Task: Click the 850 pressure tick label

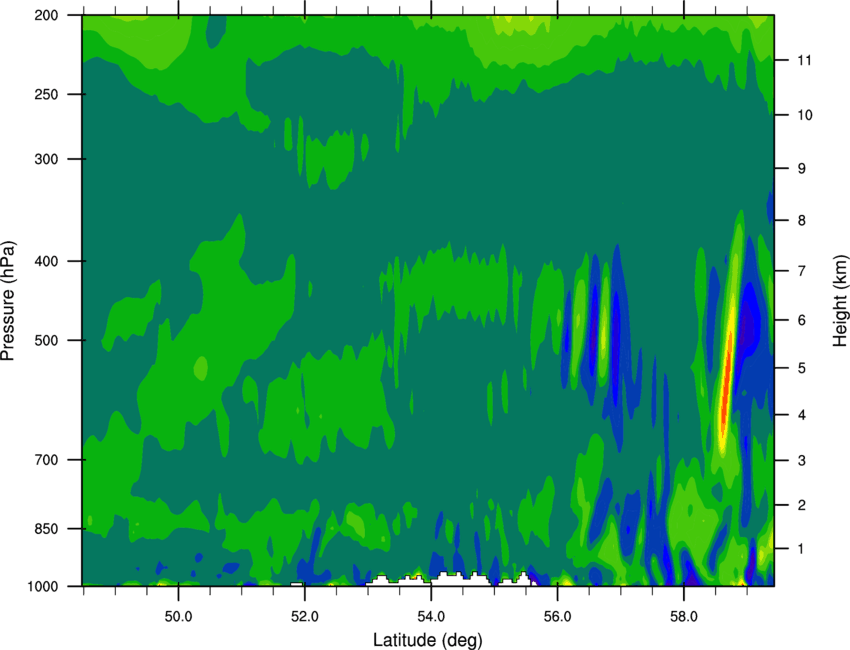Action: (47, 529)
